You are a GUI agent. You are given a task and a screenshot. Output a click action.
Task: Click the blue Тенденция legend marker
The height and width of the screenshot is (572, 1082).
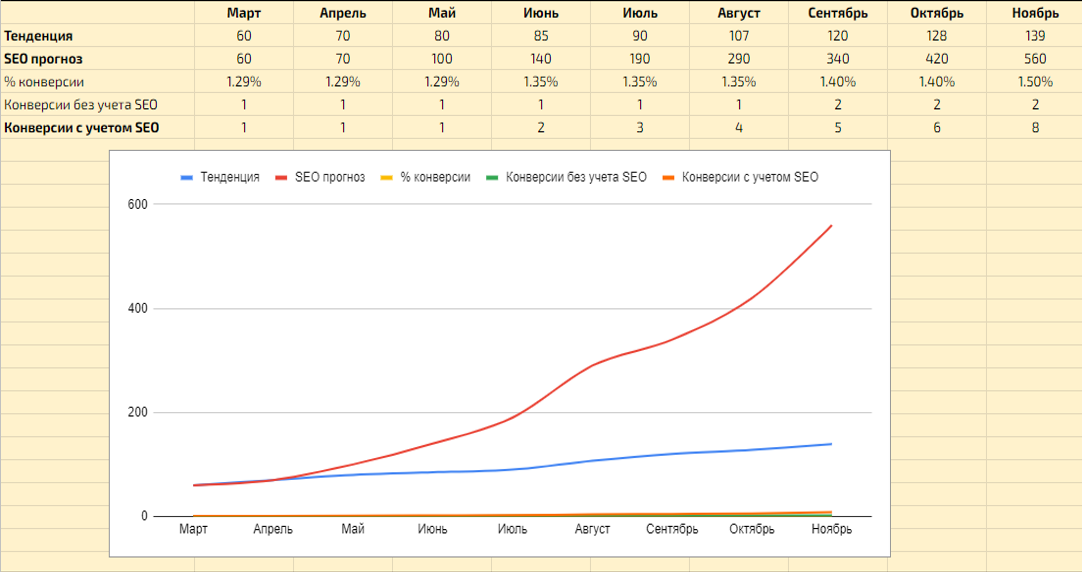pos(187,177)
